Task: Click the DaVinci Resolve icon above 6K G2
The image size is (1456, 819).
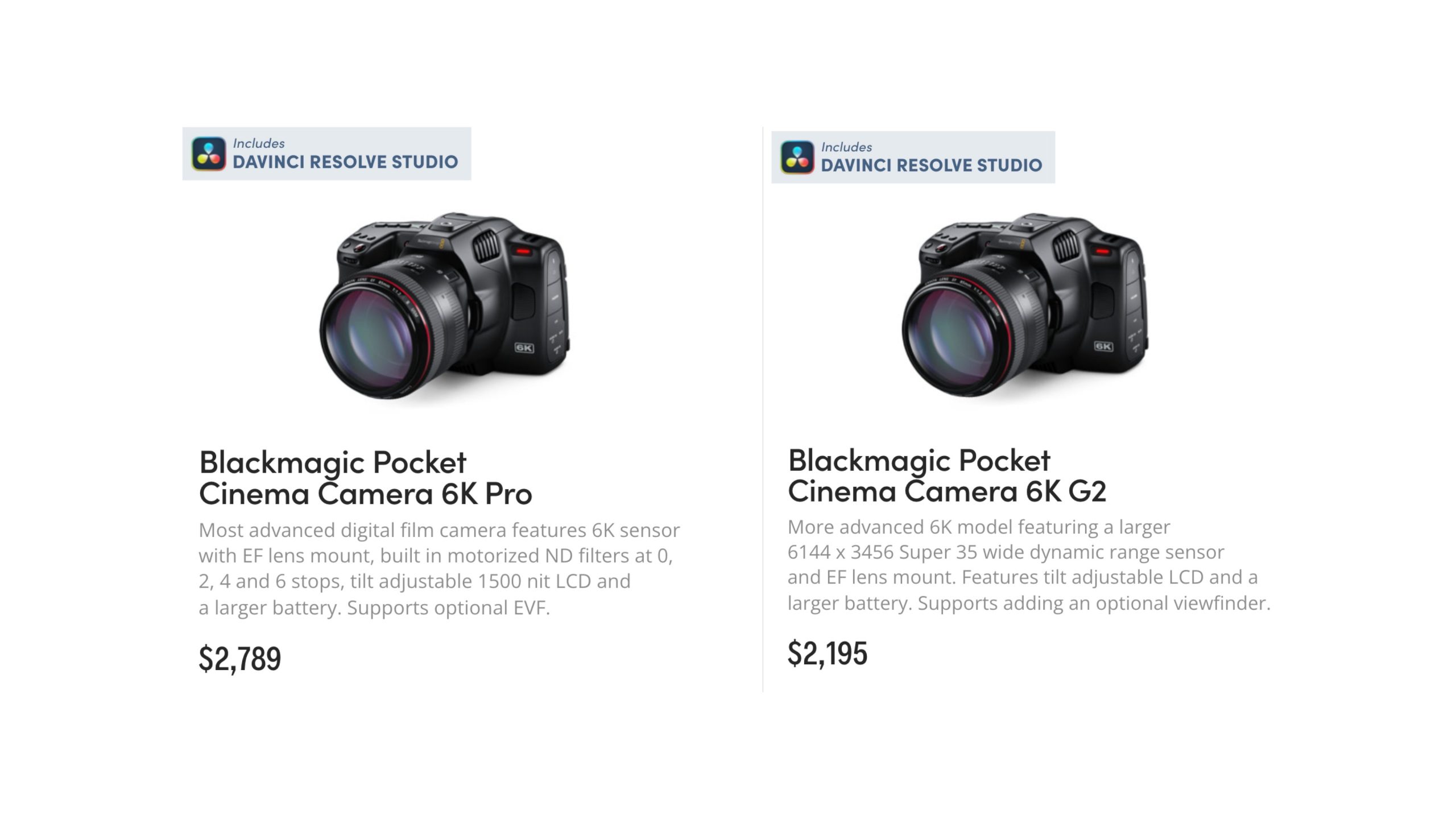Action: coord(797,157)
